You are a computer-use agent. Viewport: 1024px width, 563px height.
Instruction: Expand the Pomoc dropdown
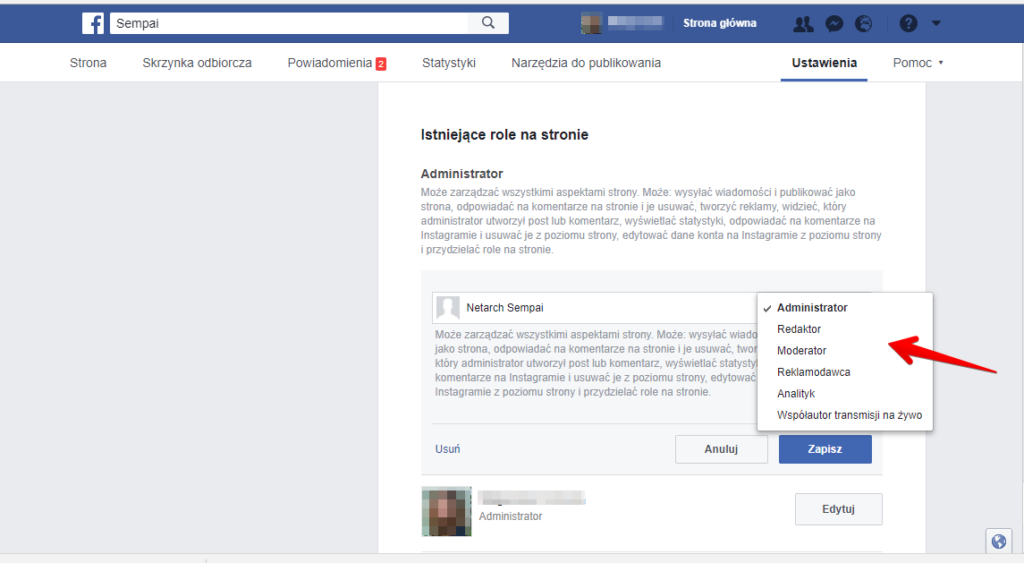[918, 63]
